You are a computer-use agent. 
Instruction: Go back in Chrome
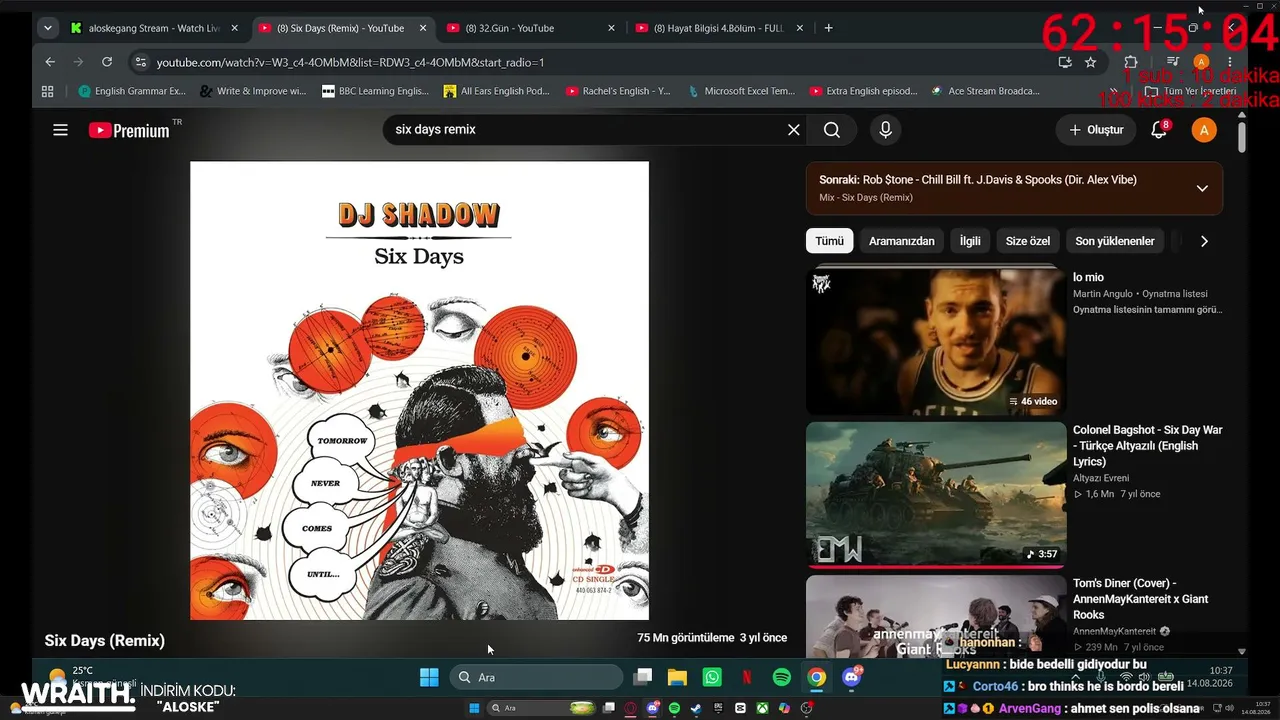(50, 62)
